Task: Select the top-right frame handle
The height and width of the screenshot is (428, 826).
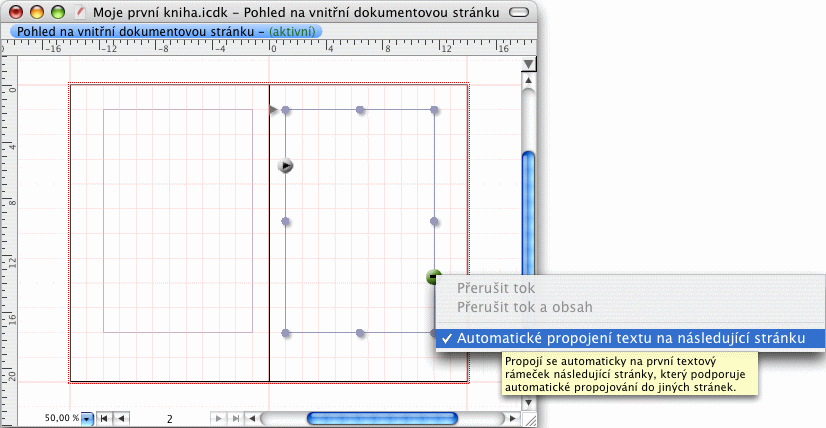Action: [434, 110]
